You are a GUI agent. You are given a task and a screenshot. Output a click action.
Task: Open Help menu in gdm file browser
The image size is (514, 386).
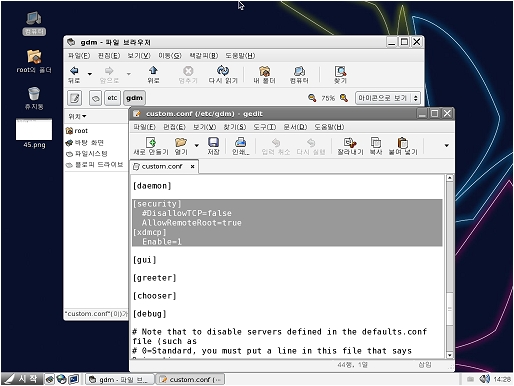coord(240,56)
